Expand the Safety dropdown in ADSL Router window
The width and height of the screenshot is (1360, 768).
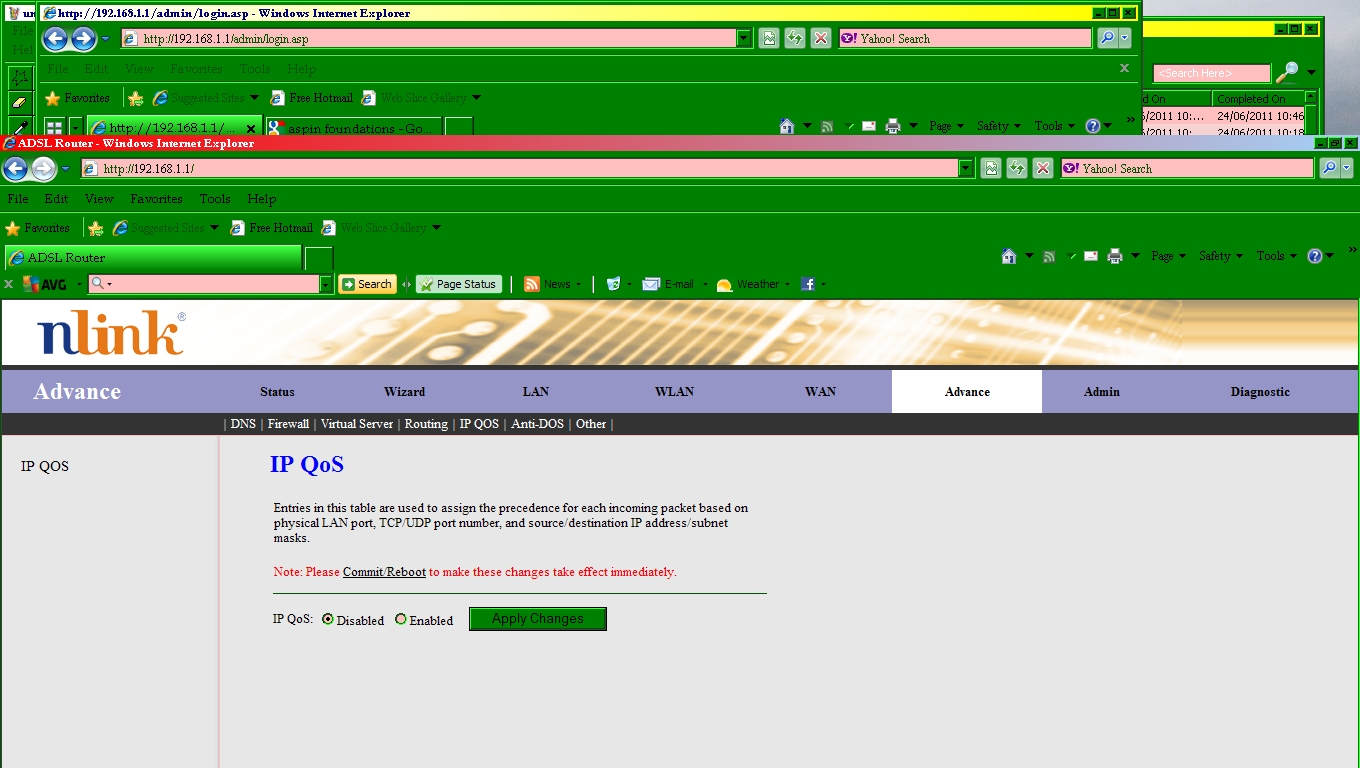tap(1220, 256)
